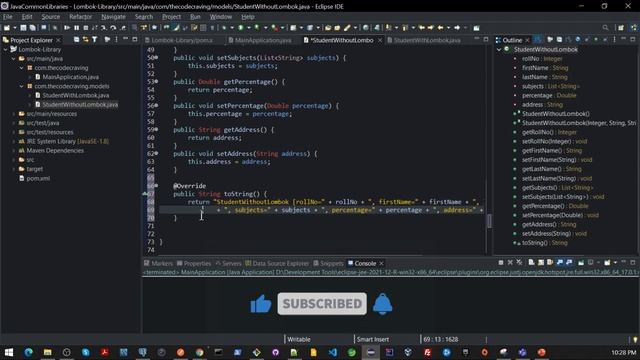Toggle Word Wrap in Console toolbar
The height and width of the screenshot is (360, 640).
point(550,262)
